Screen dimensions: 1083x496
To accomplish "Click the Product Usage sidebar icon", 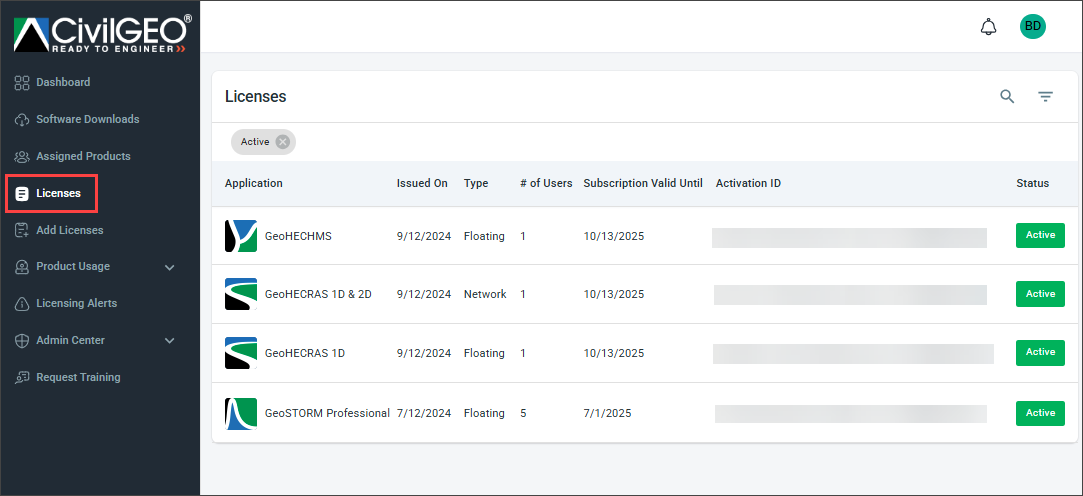I will [x=22, y=267].
